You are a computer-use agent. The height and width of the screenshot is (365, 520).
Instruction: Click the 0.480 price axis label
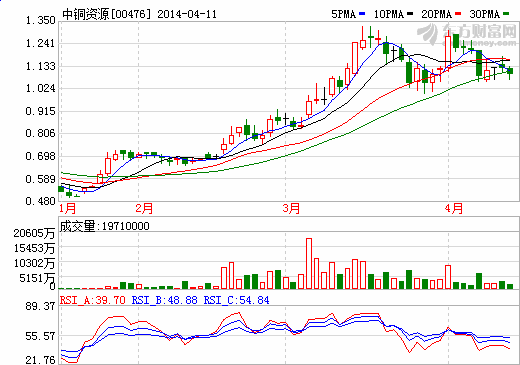[41, 201]
